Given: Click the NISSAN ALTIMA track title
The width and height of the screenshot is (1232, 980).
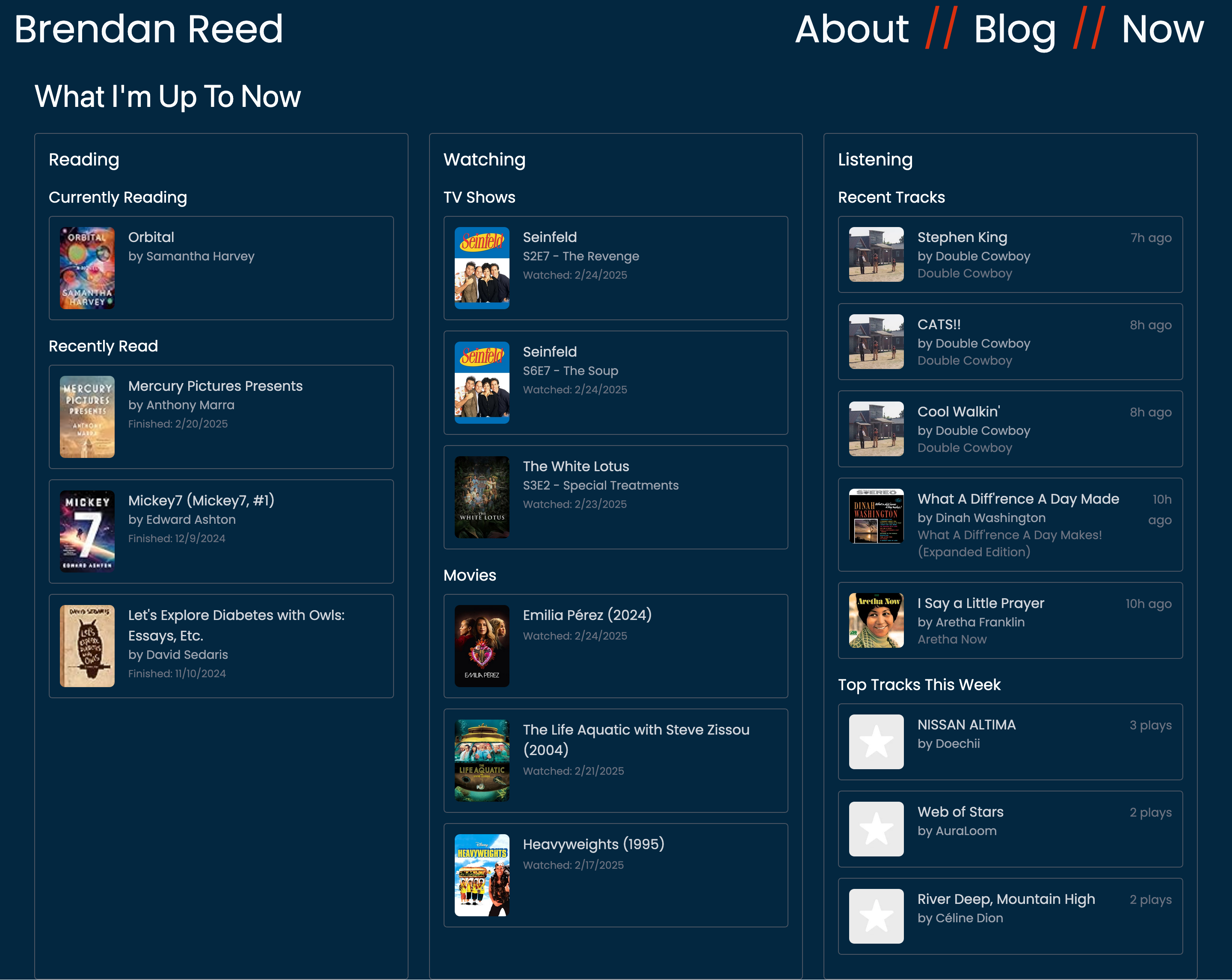Looking at the screenshot, I should click(966, 725).
